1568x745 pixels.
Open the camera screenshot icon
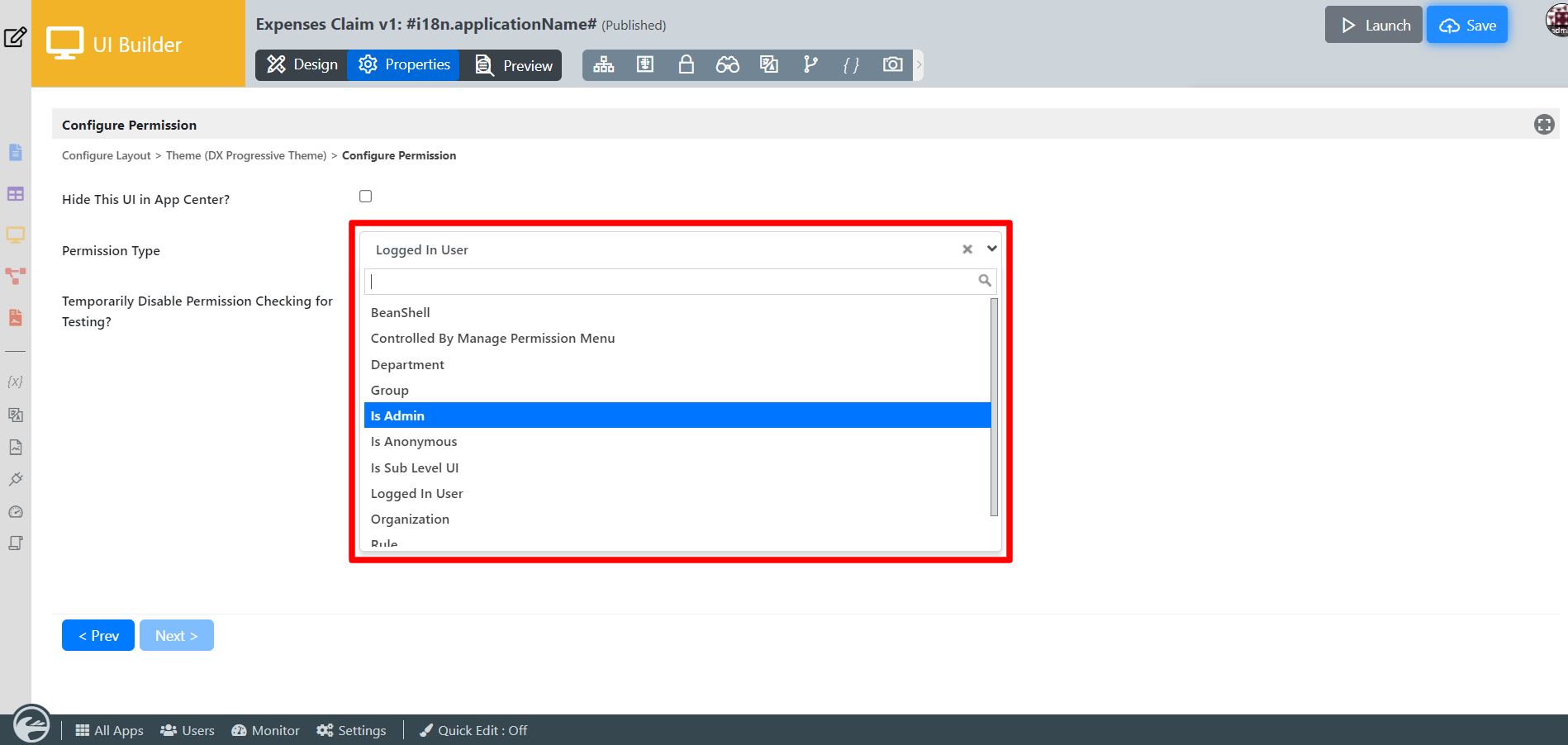coord(892,64)
